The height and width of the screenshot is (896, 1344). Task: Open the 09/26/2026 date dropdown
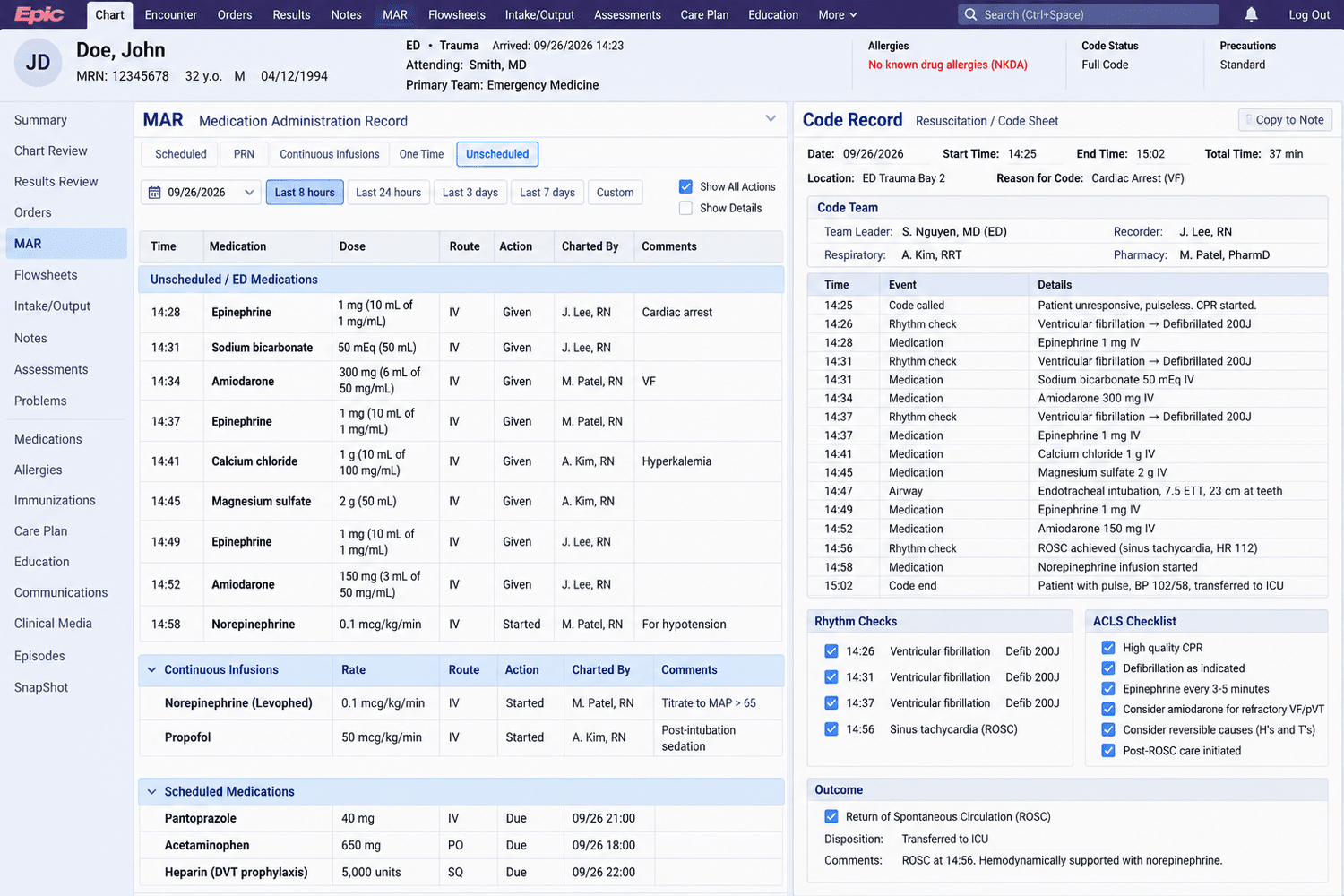(x=201, y=193)
